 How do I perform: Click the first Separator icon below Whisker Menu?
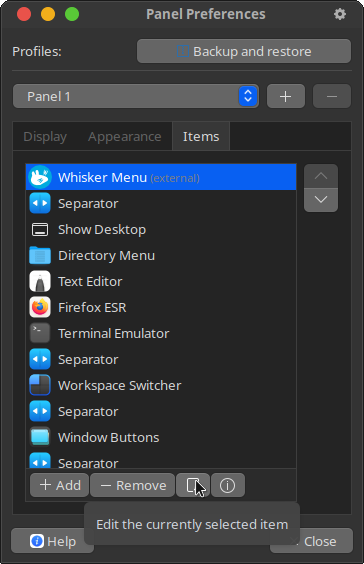(x=40, y=203)
